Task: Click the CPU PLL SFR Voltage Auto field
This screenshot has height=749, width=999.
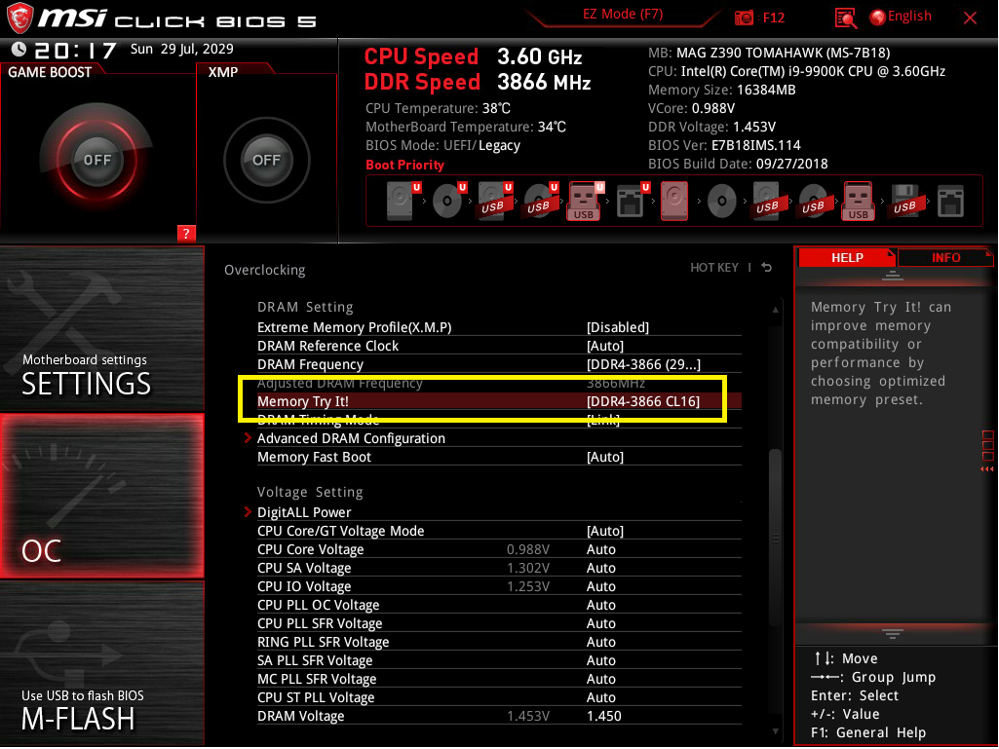Action: click(601, 623)
